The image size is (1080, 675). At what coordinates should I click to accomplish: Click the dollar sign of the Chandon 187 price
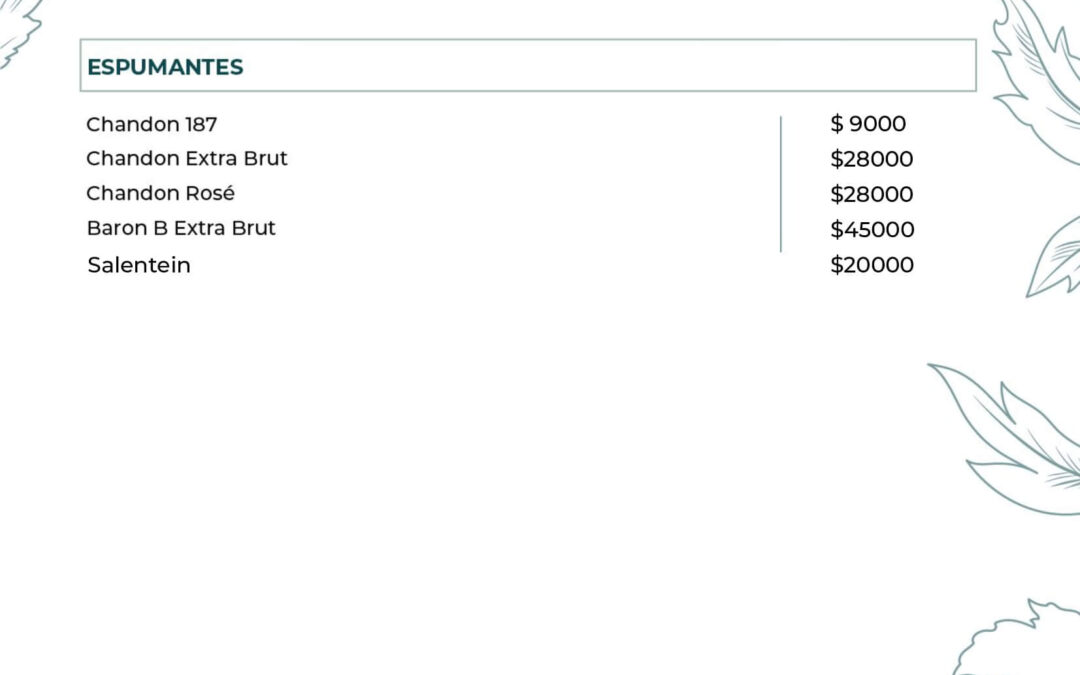point(836,124)
